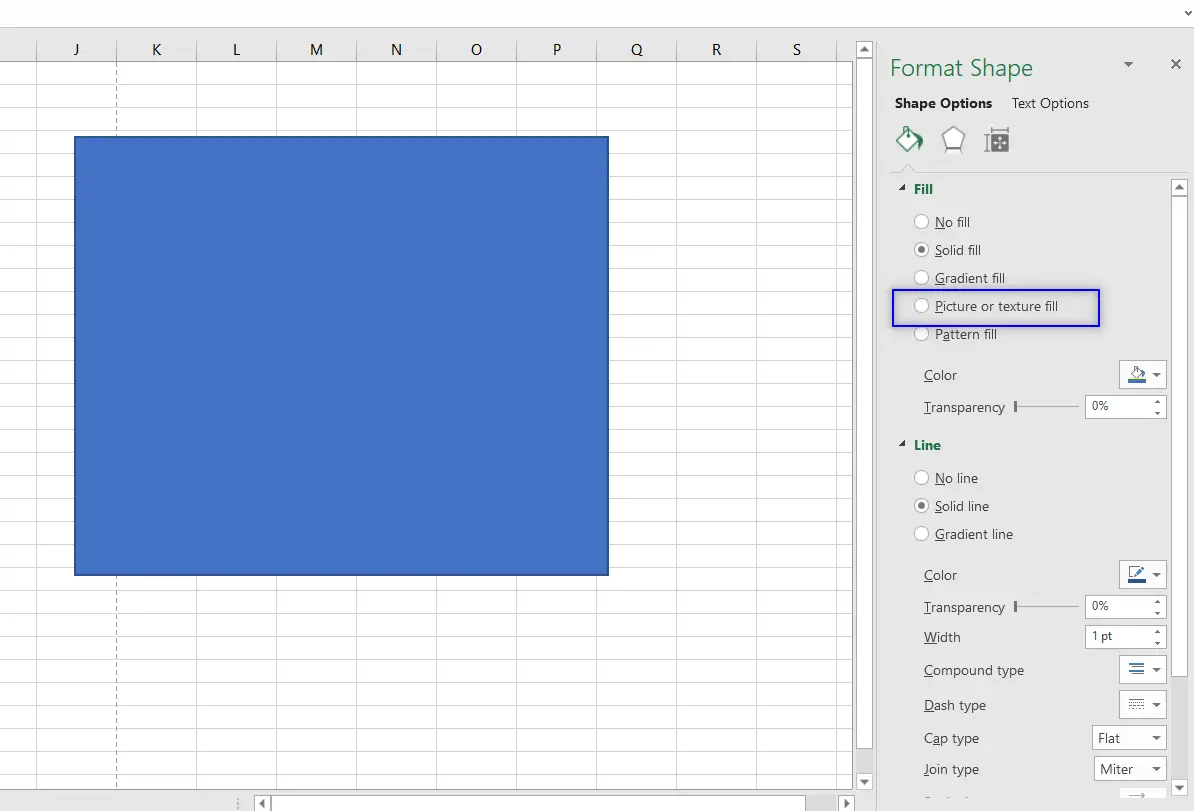The width and height of the screenshot is (1194, 811).
Task: Open the Fill Color paint bucket picker
Action: (1142, 375)
